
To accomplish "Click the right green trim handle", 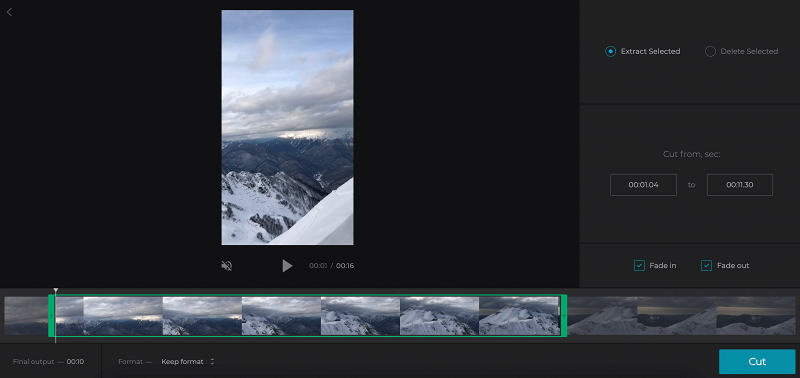I will (x=563, y=316).
